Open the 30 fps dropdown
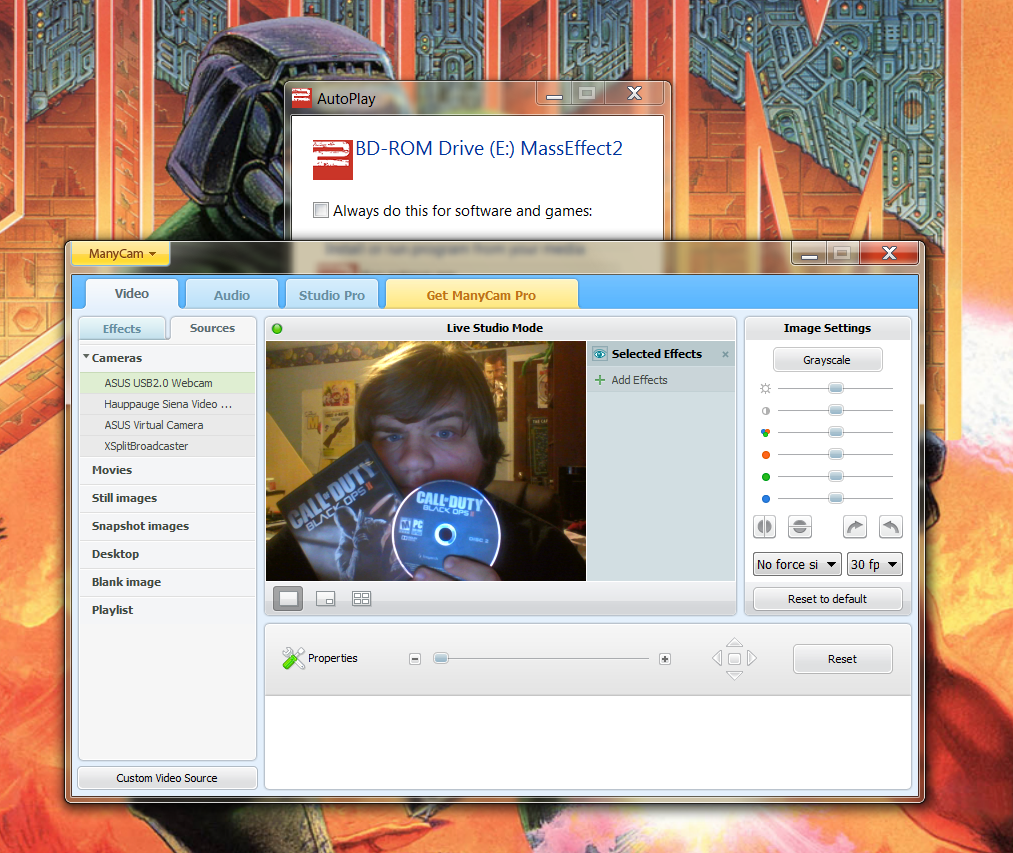The image size is (1013, 853). 874,564
